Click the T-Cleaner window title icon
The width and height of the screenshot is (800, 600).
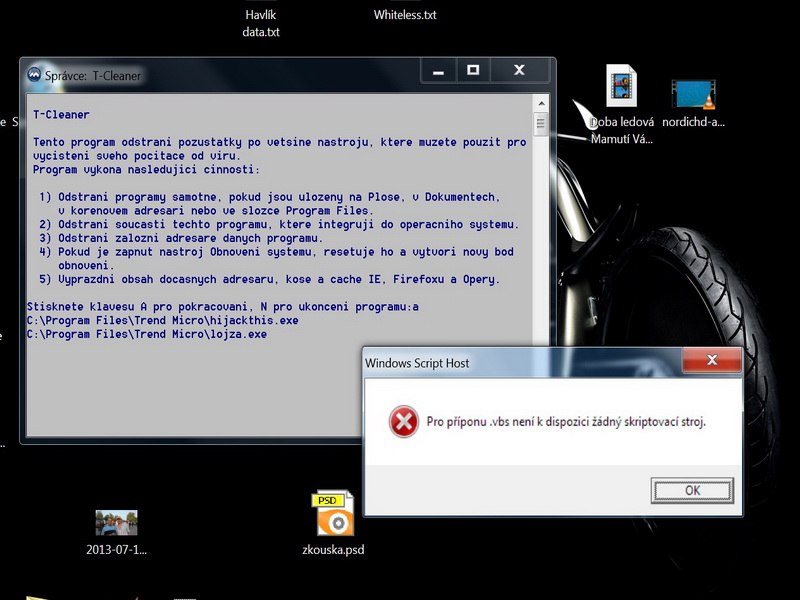click(x=35, y=73)
